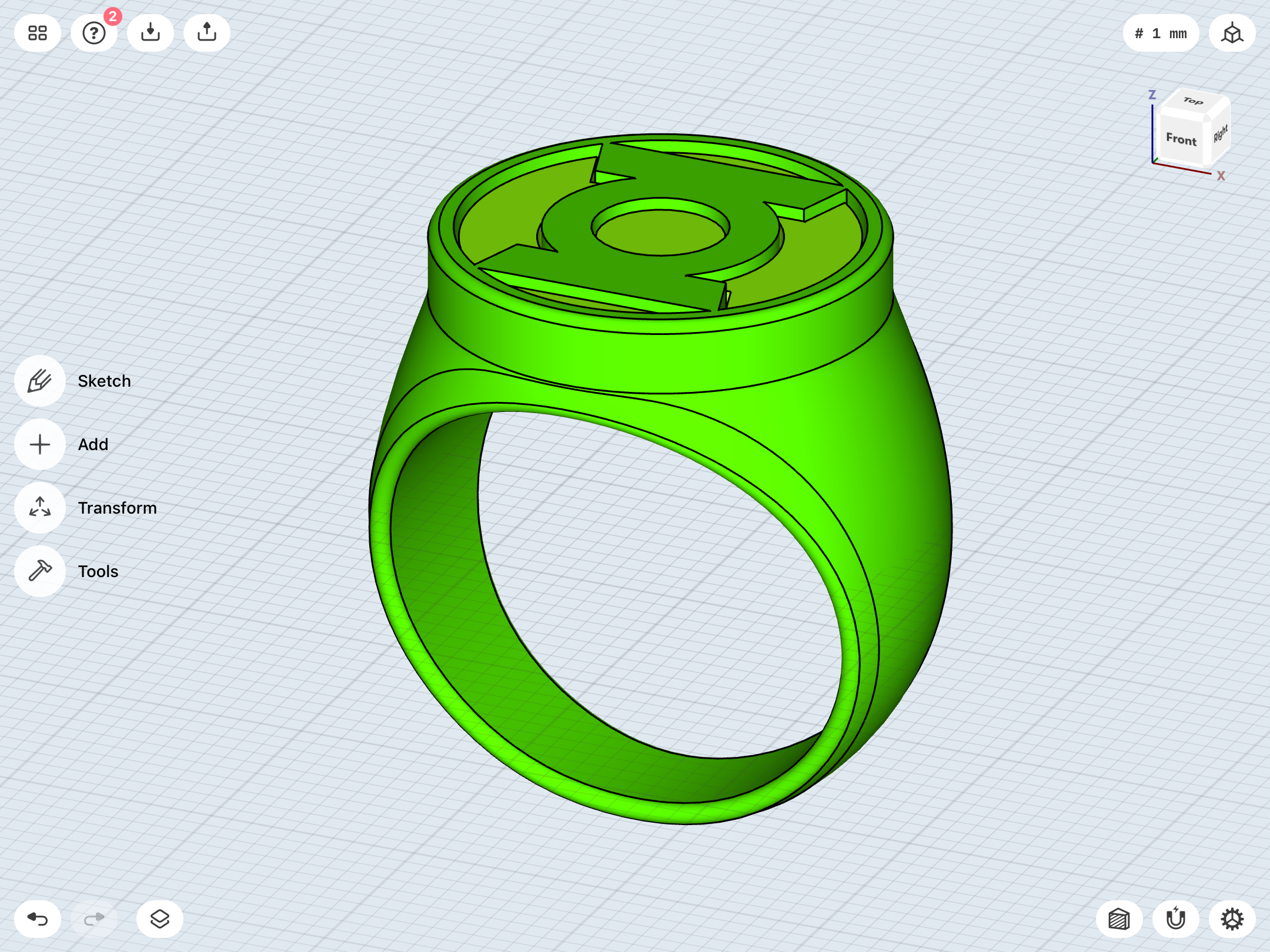This screenshot has height=952, width=1270.
Task: Open the settings gear icon
Action: pos(1232,919)
